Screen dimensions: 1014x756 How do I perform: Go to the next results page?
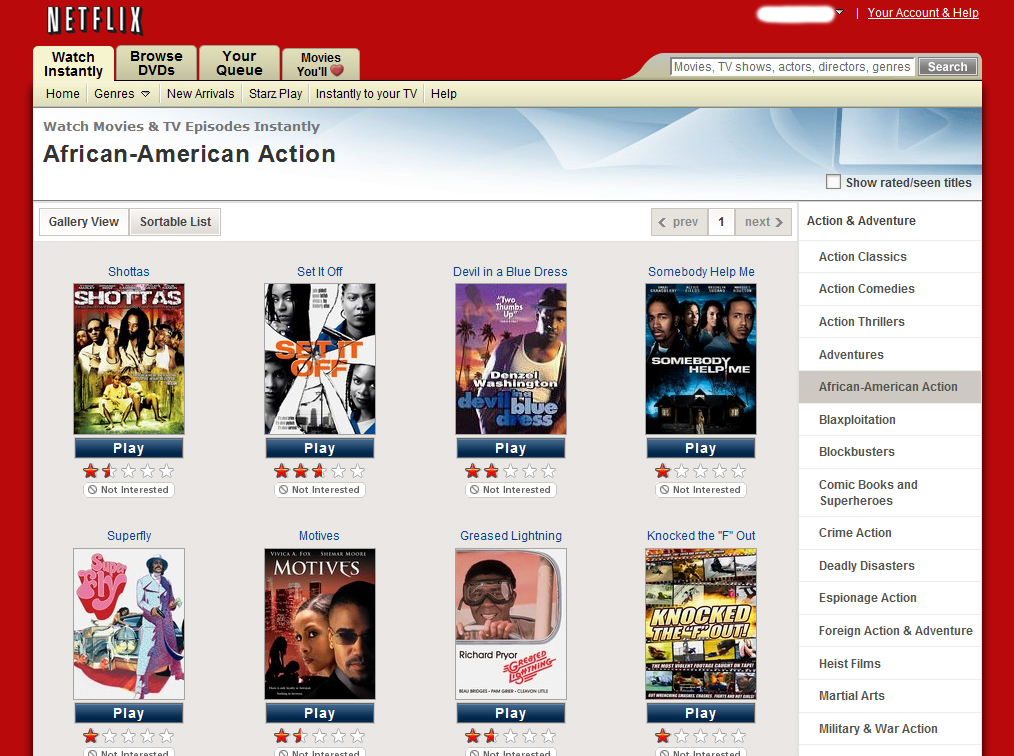click(x=764, y=222)
